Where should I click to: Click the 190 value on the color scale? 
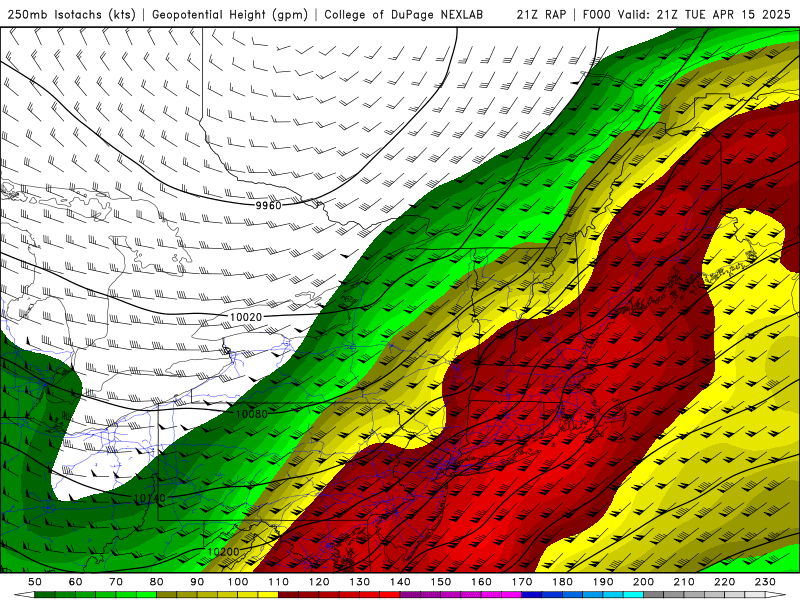coord(603,582)
